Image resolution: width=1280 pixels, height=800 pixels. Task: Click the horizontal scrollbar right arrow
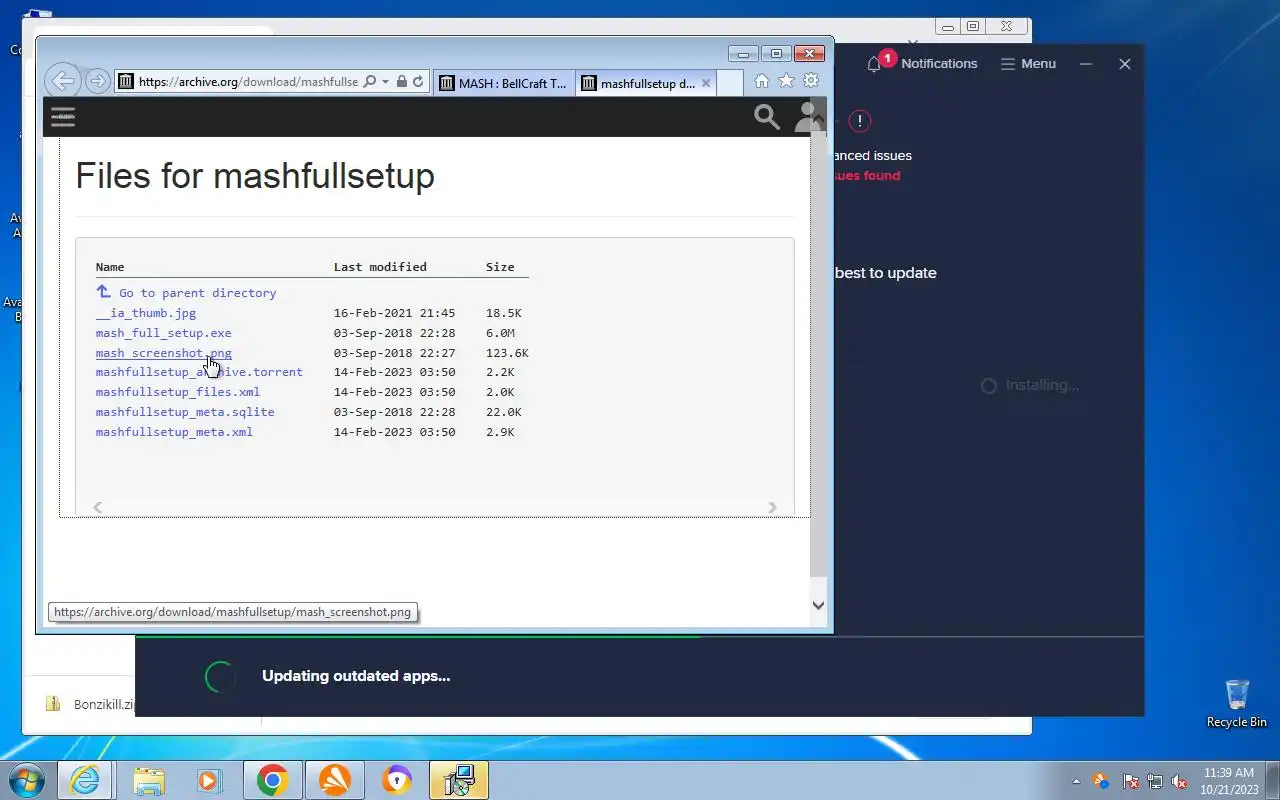click(772, 508)
